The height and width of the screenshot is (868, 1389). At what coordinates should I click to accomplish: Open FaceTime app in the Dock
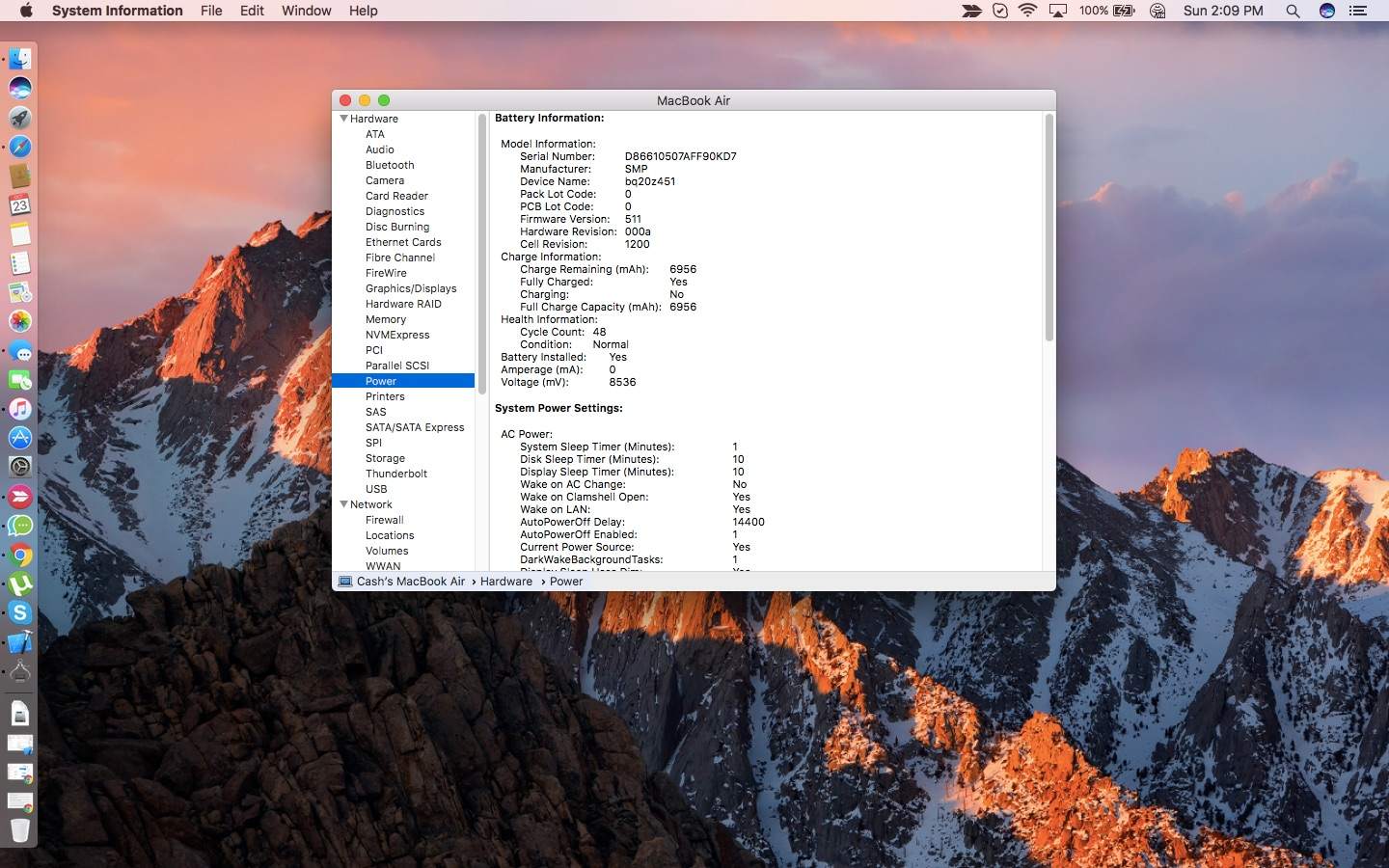click(x=20, y=380)
